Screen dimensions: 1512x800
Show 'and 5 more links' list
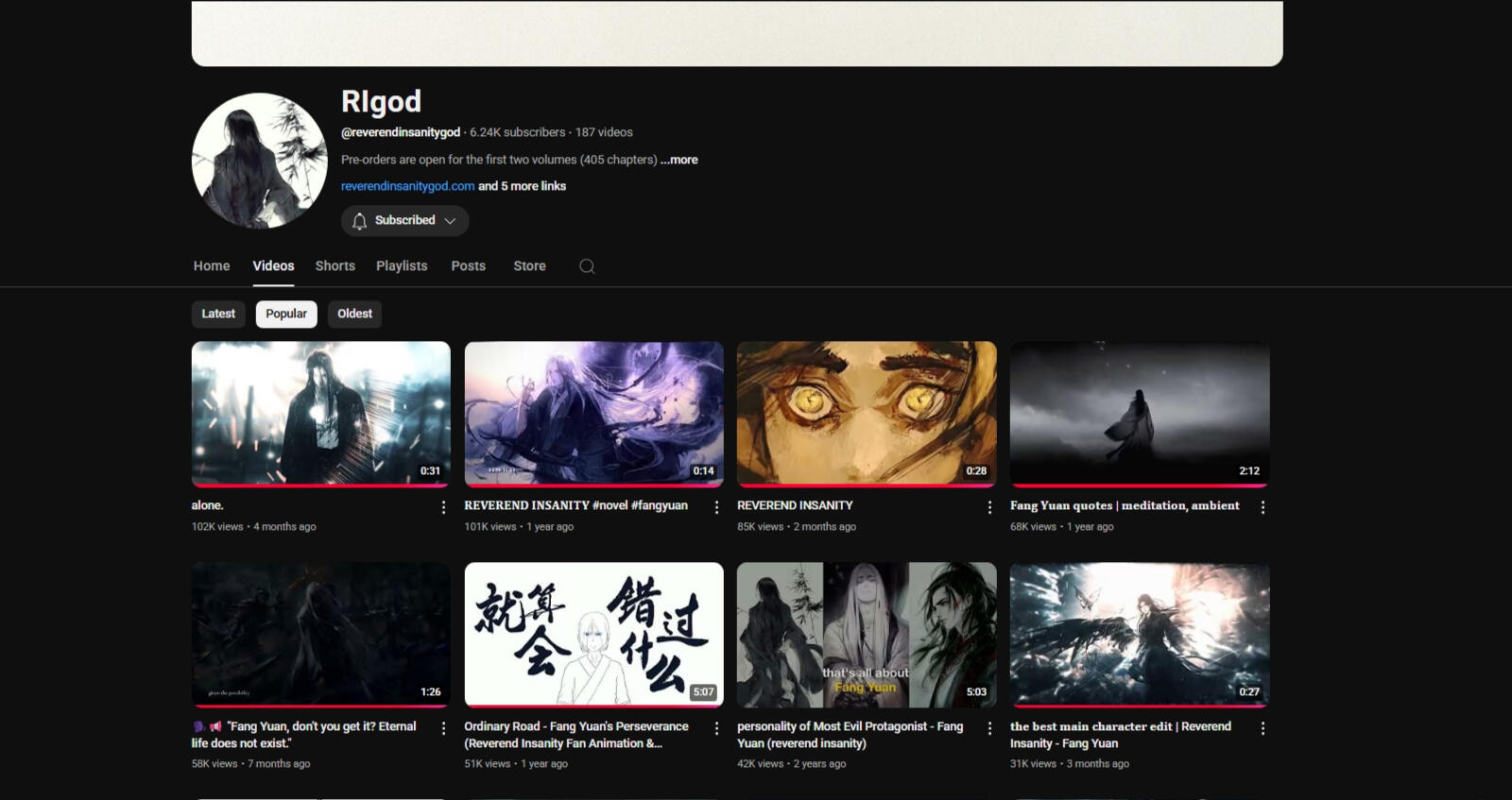click(523, 186)
